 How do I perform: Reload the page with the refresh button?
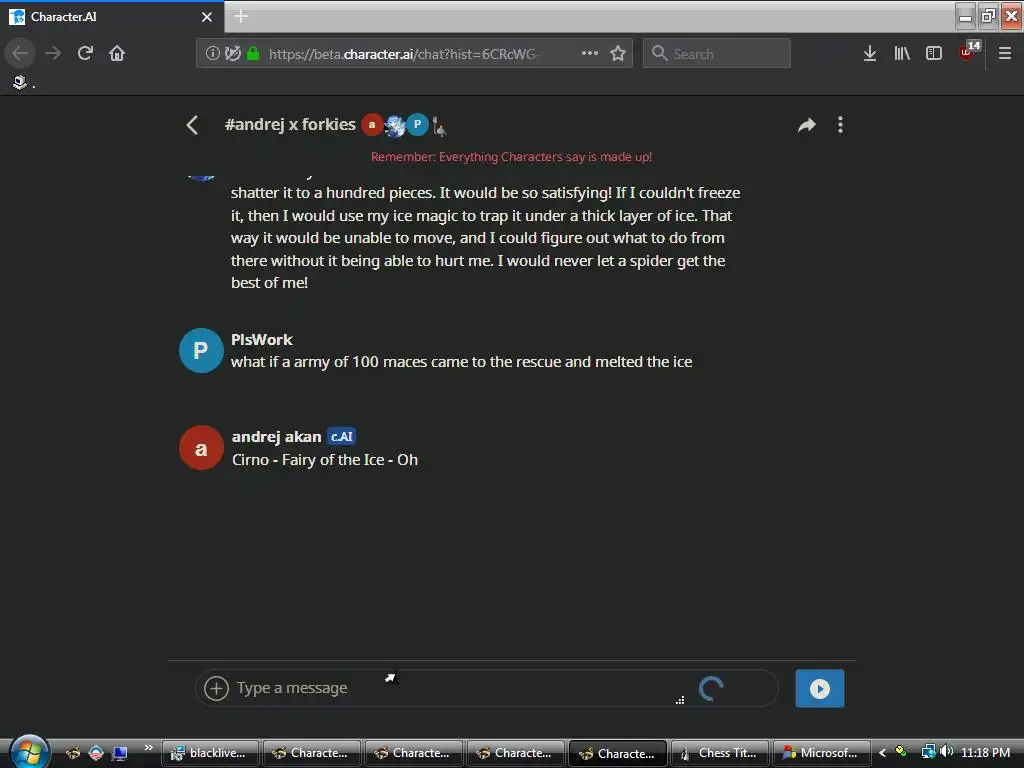pyautogui.click(x=85, y=53)
